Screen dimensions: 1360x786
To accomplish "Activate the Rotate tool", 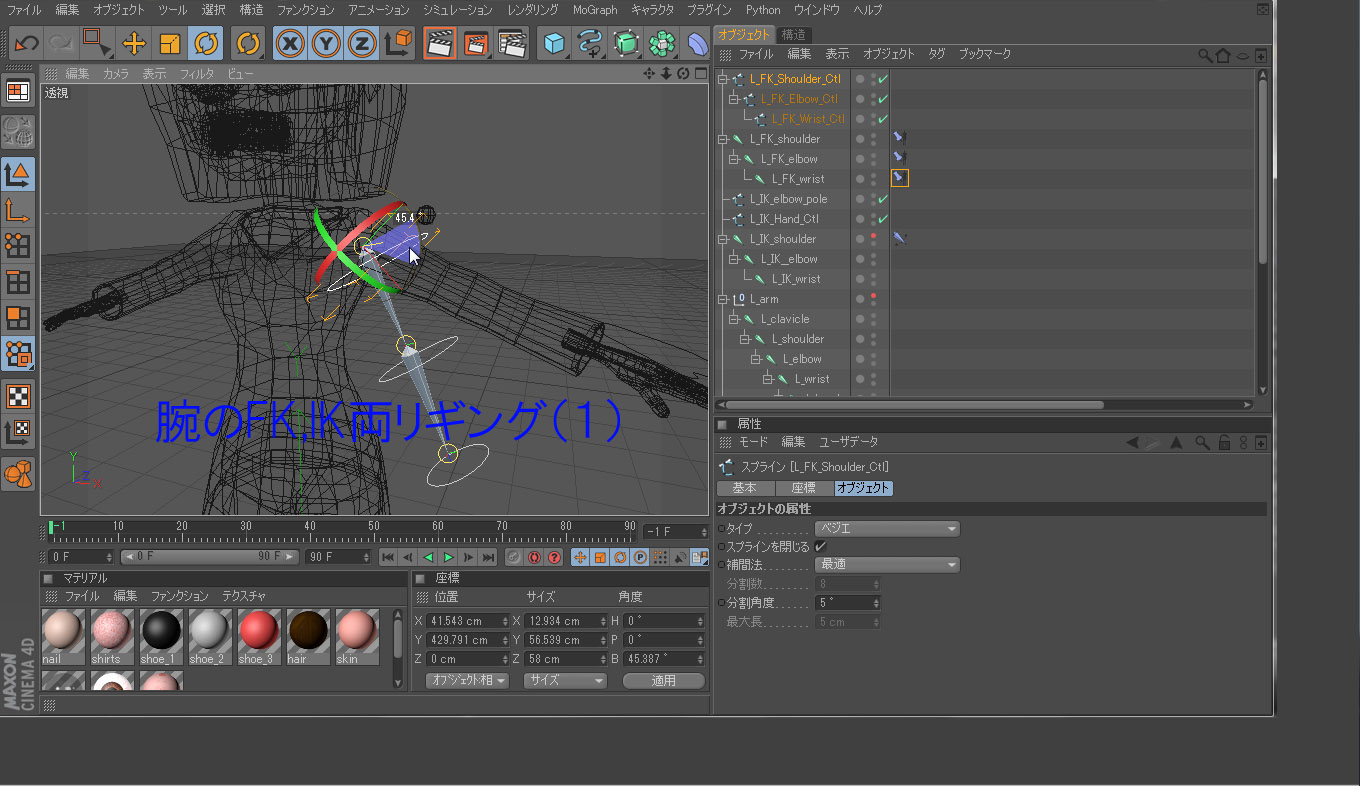I will coord(206,43).
